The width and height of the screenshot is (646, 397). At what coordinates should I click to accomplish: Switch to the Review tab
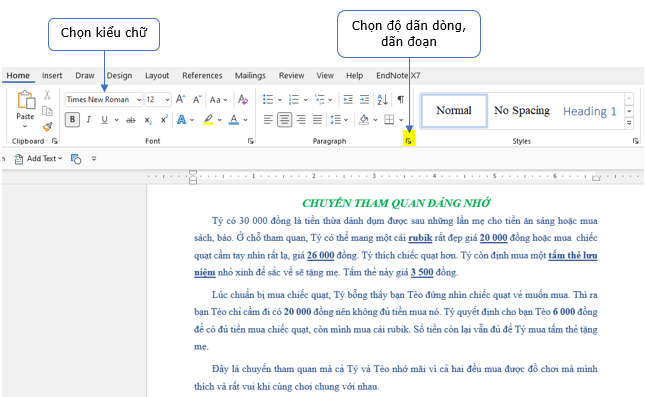click(291, 75)
